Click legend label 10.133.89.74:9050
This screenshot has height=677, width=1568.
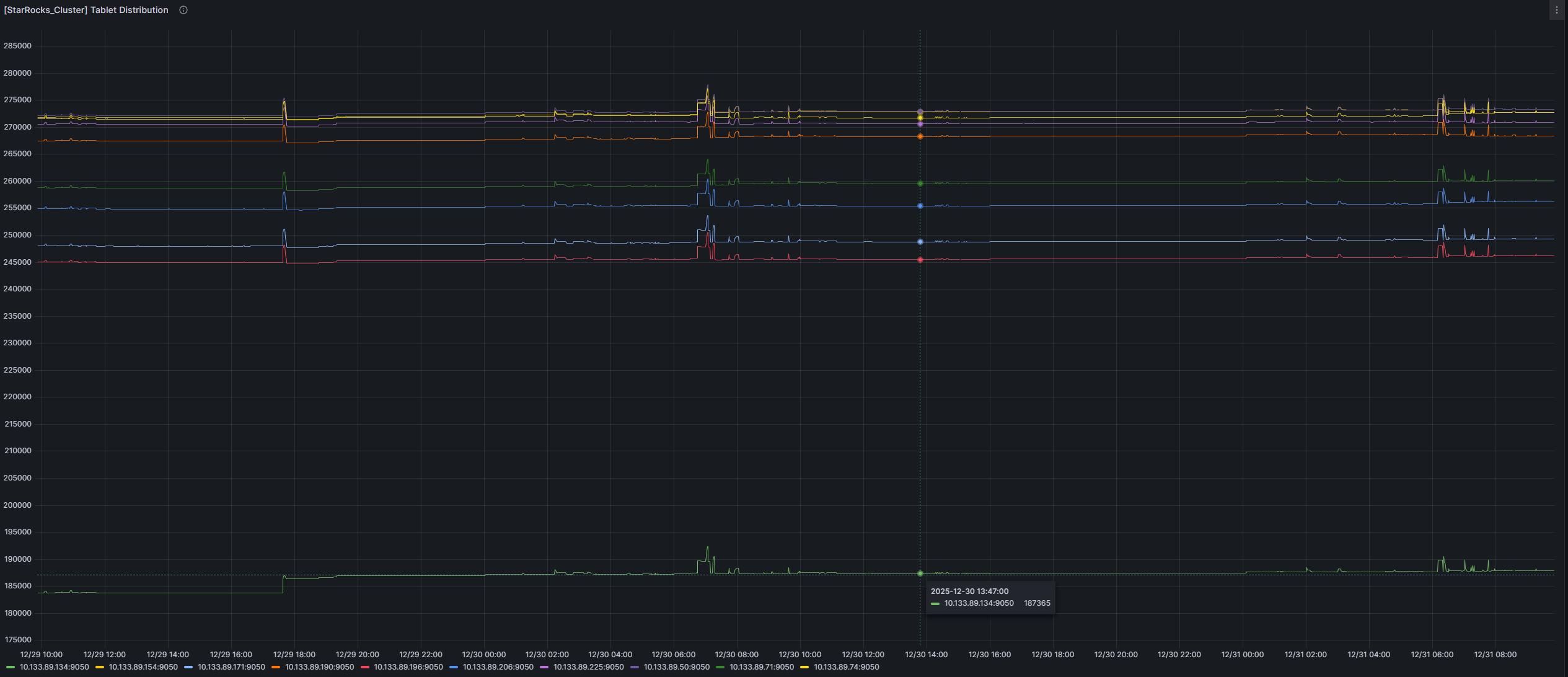(846, 667)
